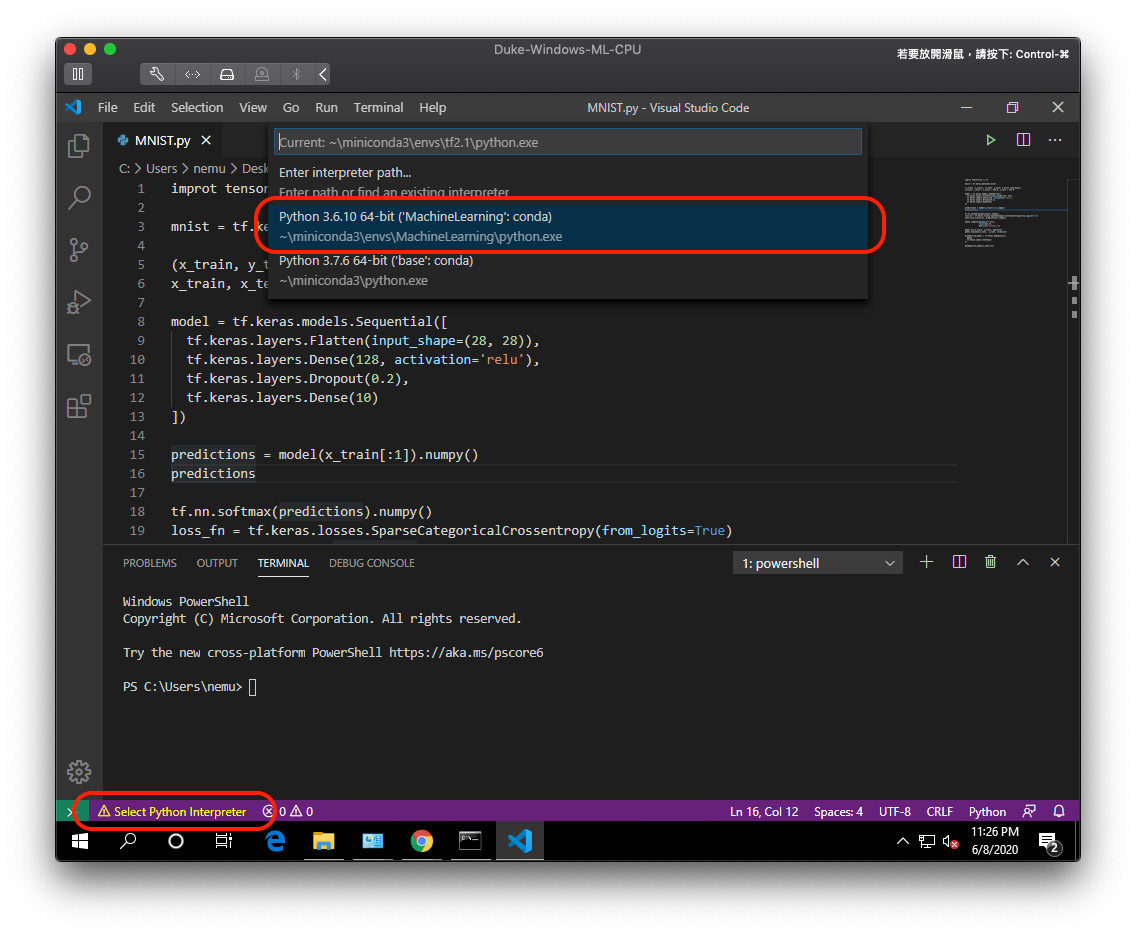Run the MNIST.py file with the play icon

pyautogui.click(x=990, y=140)
